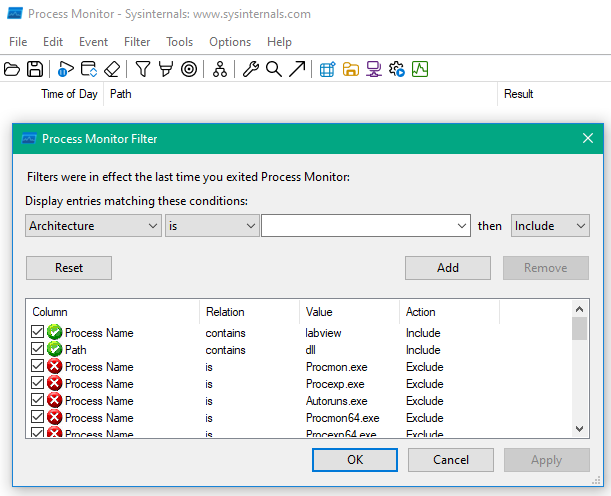611x496 pixels.
Task: Click the wrench toolbar icon
Action: [x=251, y=69]
